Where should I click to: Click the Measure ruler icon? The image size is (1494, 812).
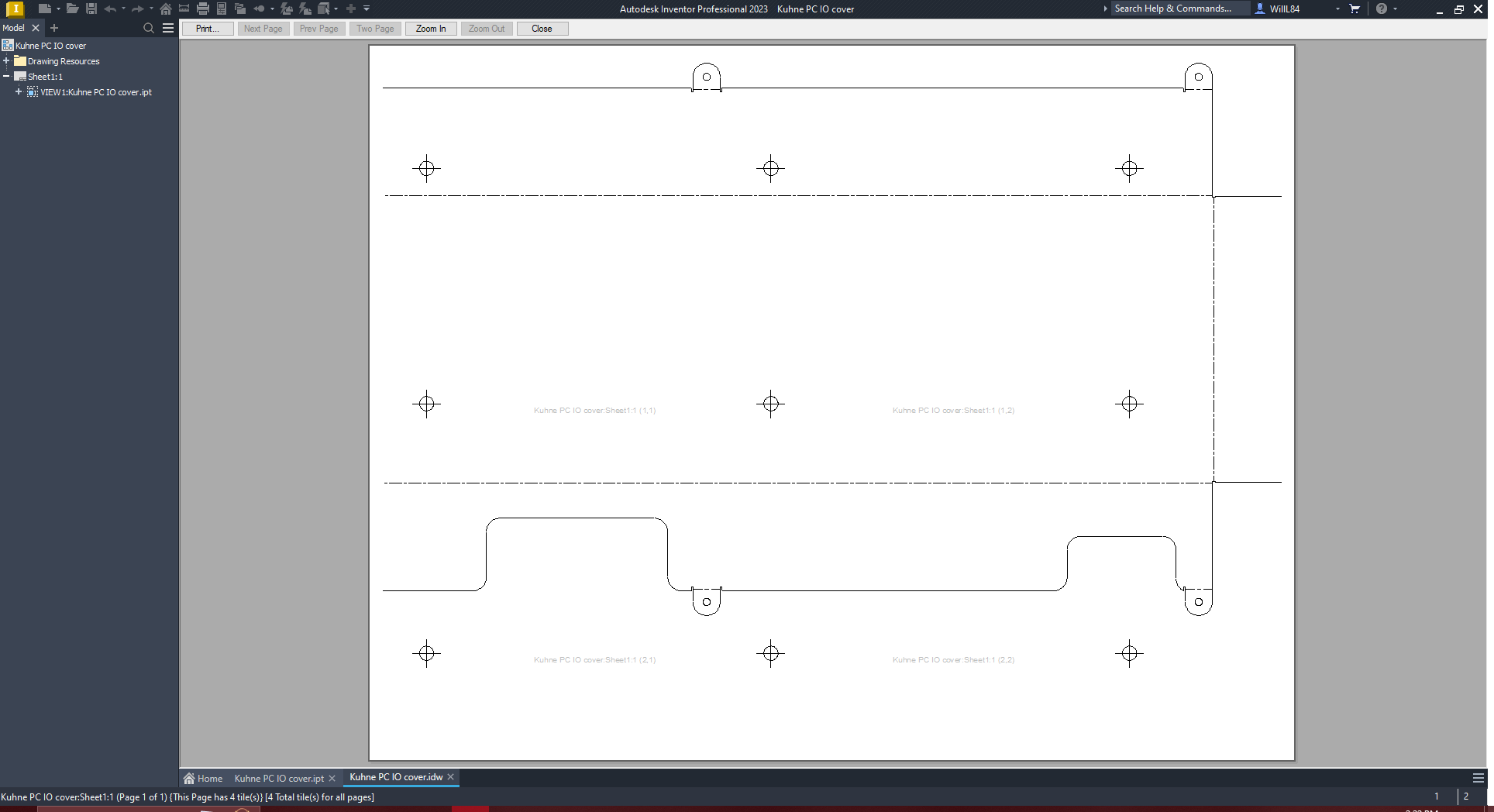(x=184, y=9)
